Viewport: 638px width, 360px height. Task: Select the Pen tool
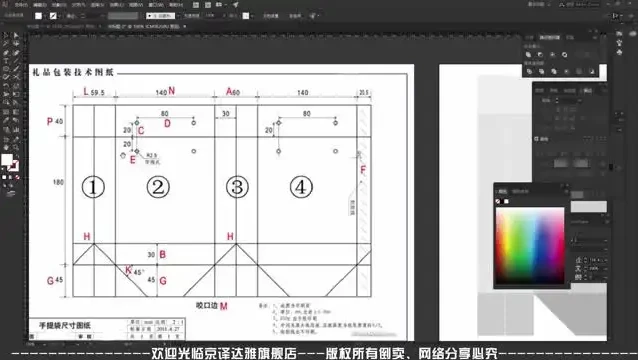coord(6,52)
